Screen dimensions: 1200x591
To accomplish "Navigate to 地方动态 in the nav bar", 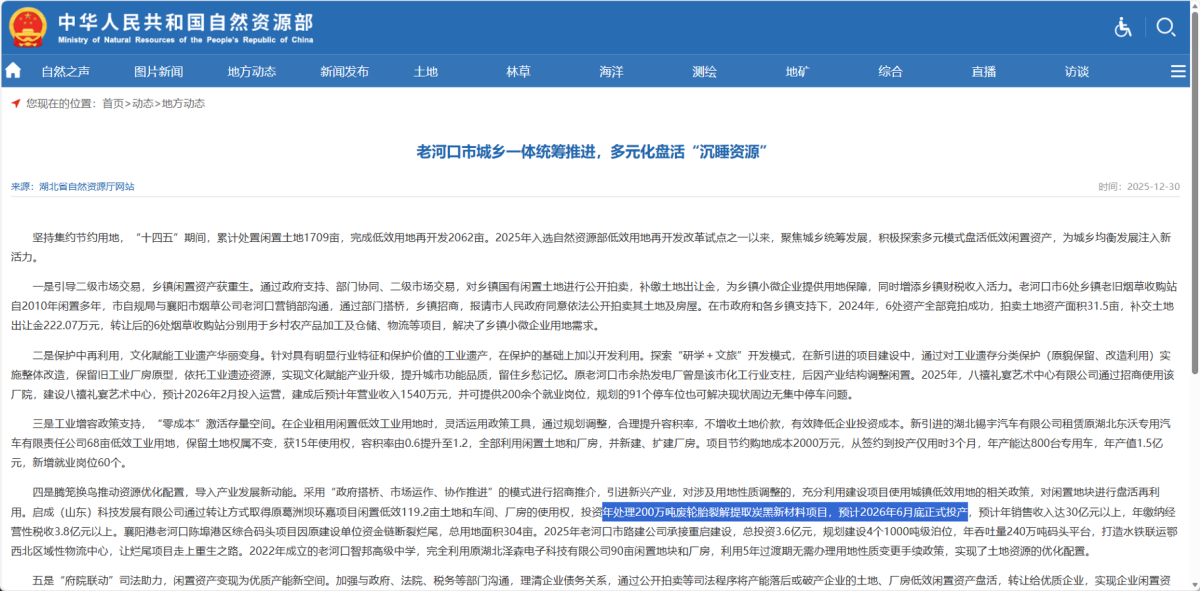I will (252, 71).
